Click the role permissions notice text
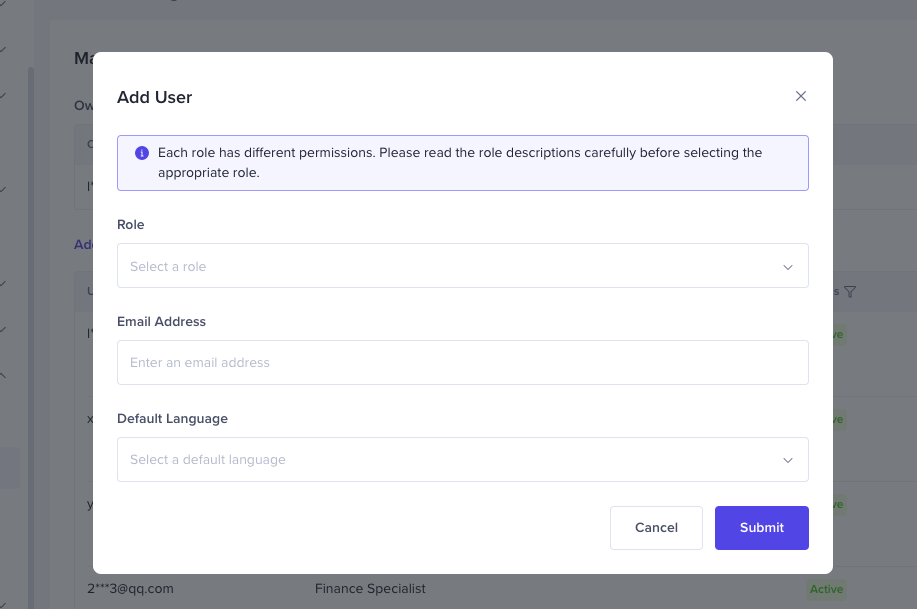Image resolution: width=917 pixels, height=609 pixels. click(x=460, y=162)
